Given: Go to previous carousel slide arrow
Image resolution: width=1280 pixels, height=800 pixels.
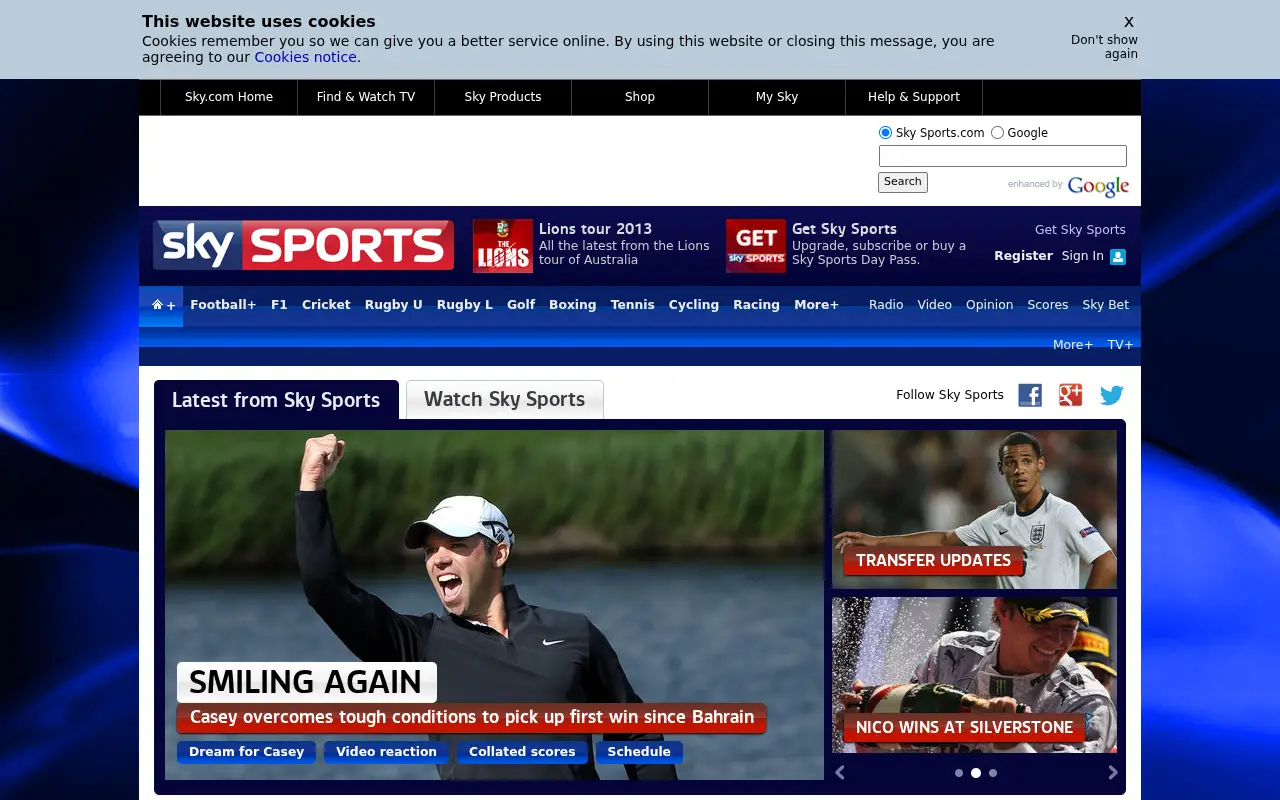Looking at the screenshot, I should tap(840, 772).
